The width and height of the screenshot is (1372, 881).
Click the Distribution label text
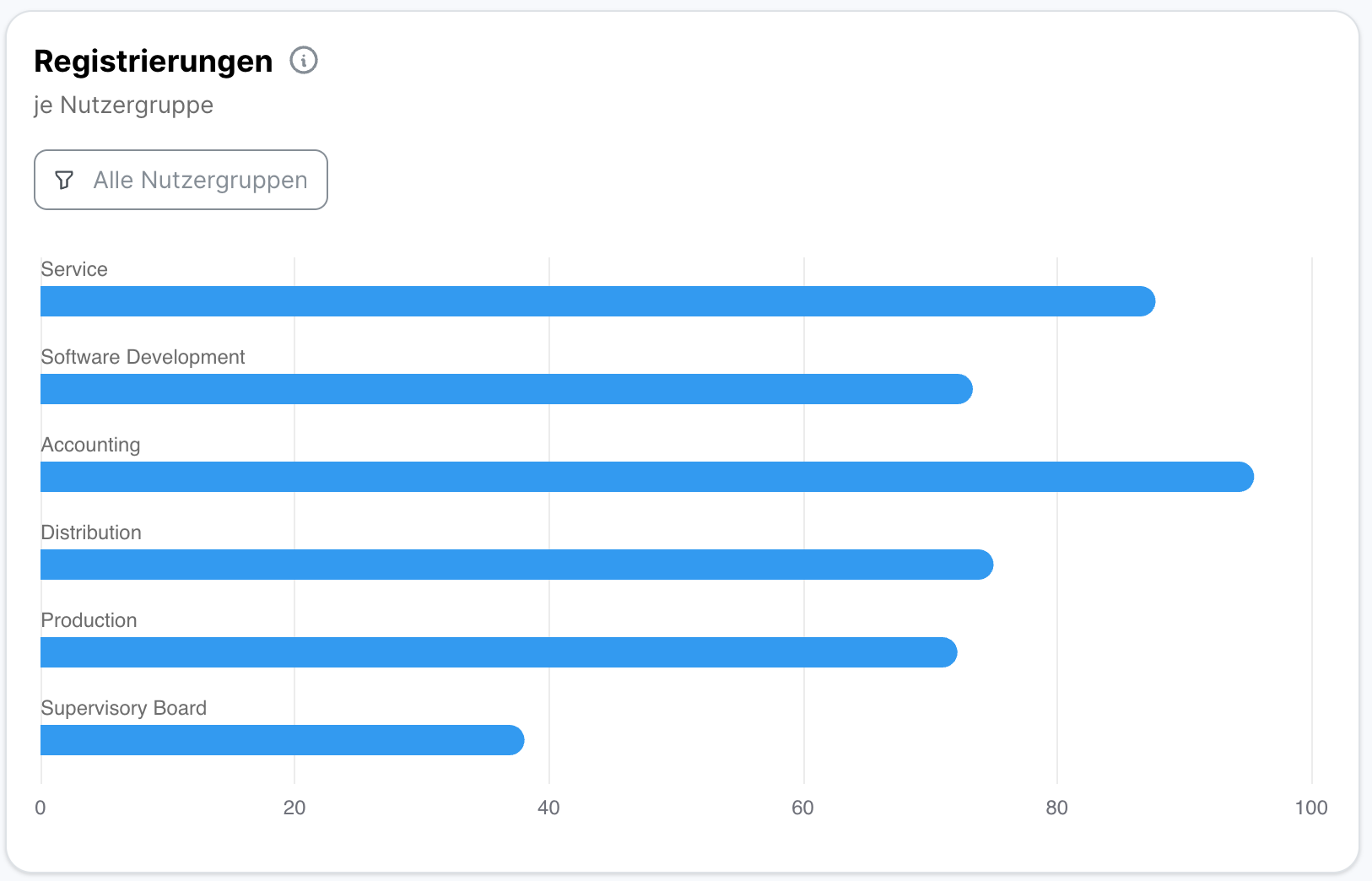[x=91, y=532]
